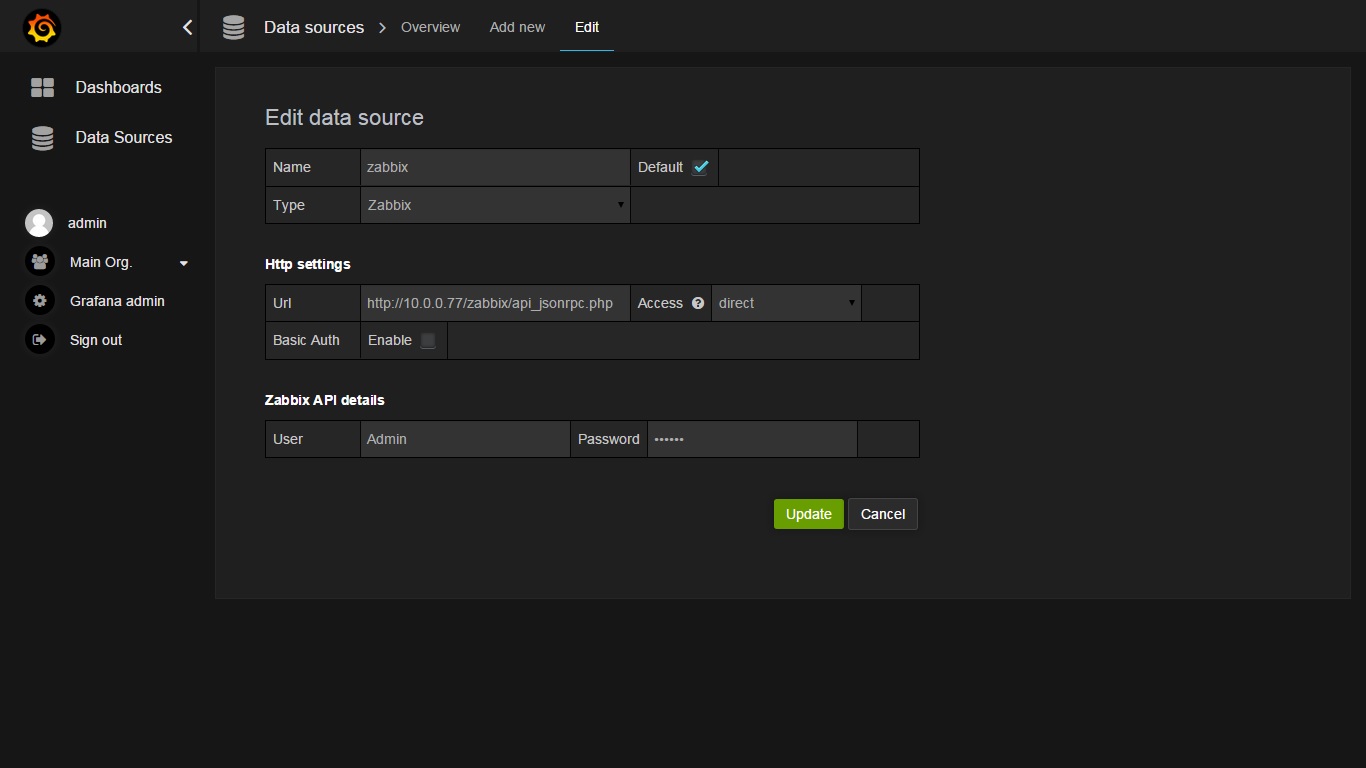The height and width of the screenshot is (768, 1366).
Task: Click the Data Sources database icon in sidebar
Action: 42,138
